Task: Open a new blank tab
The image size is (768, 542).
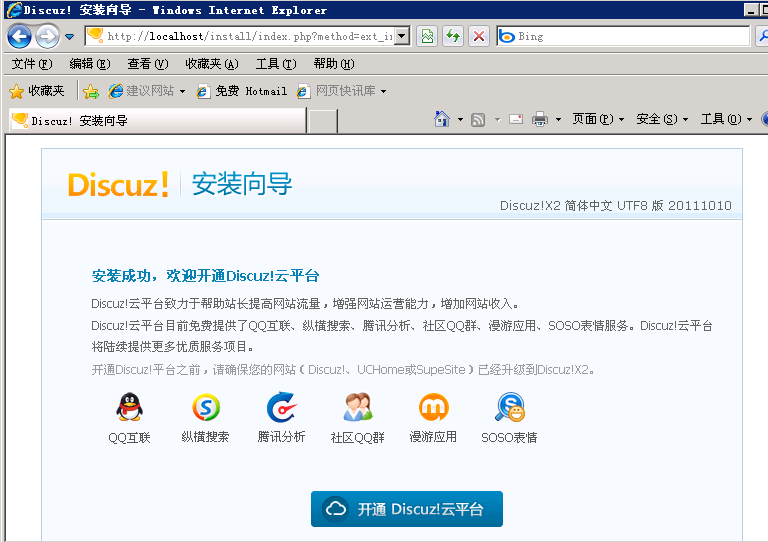Action: 323,121
